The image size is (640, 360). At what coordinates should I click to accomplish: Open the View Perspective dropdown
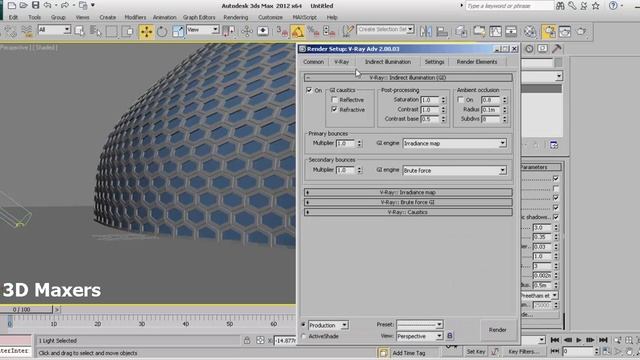tap(420, 336)
